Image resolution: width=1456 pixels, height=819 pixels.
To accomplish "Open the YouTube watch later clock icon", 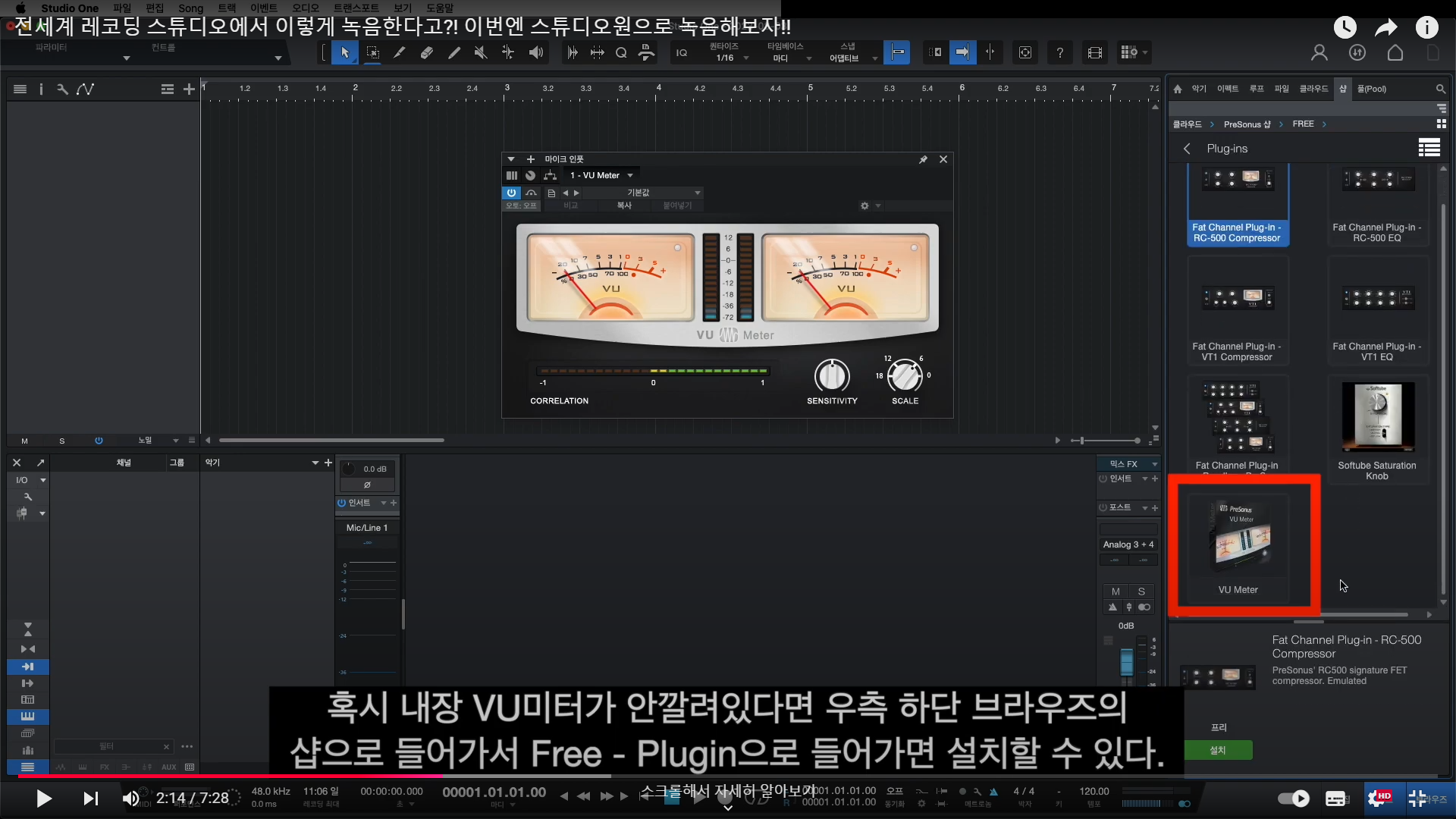I will (x=1345, y=27).
